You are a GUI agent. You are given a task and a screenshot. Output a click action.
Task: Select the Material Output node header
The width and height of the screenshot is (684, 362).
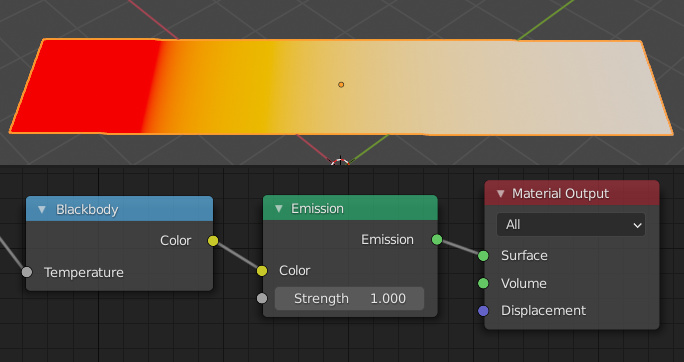pos(571,193)
